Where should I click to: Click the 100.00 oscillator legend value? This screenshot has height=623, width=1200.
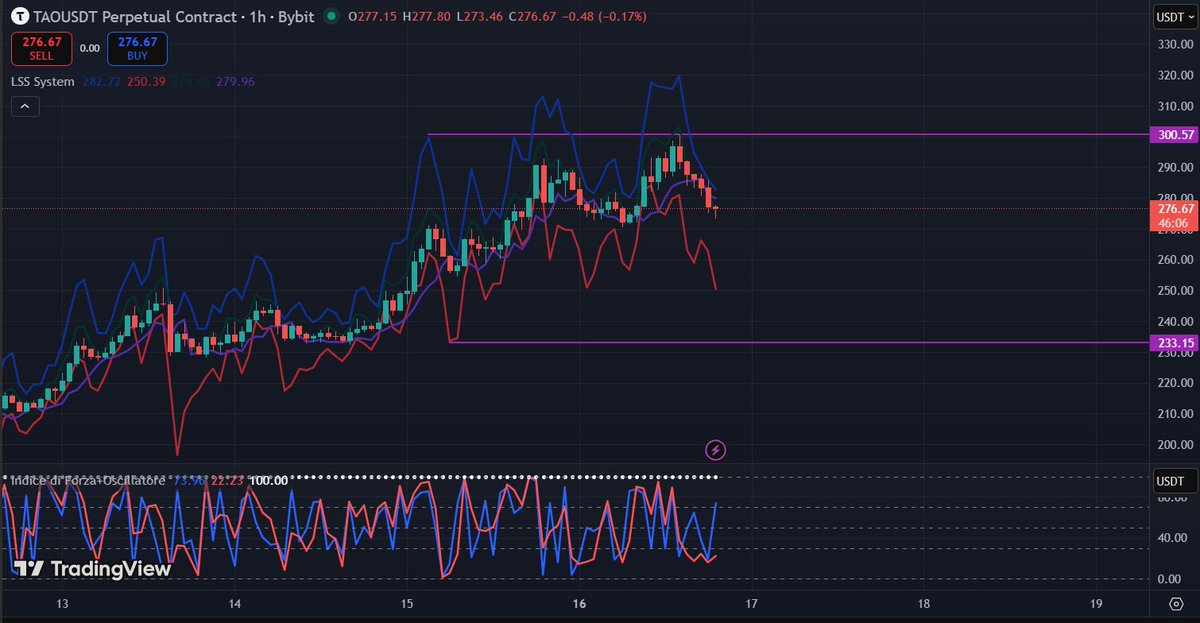268,480
